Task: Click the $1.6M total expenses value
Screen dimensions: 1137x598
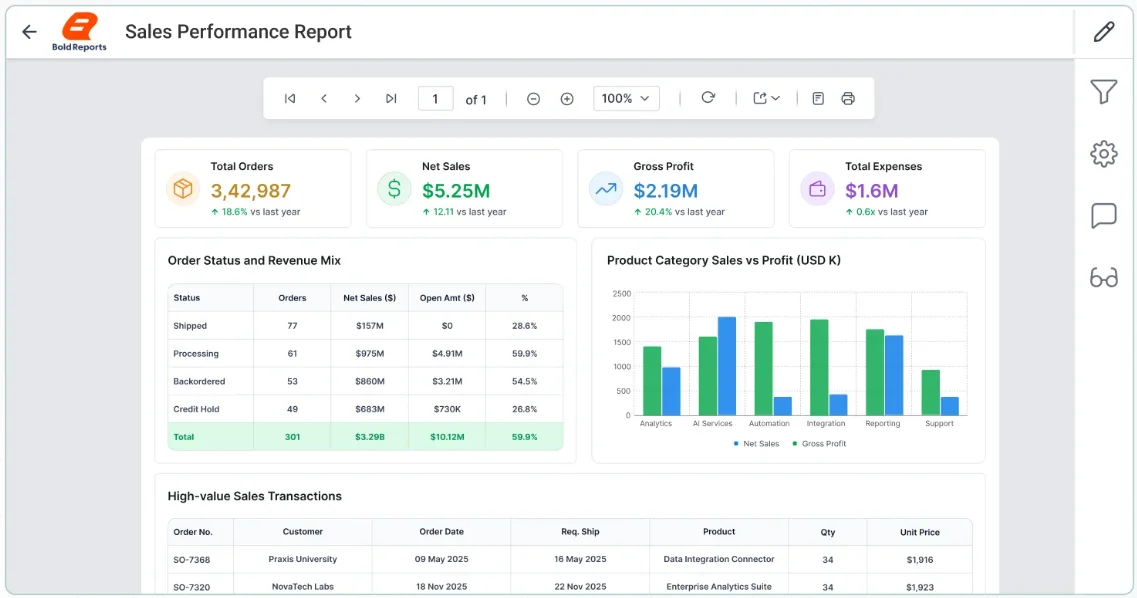Action: [872, 191]
